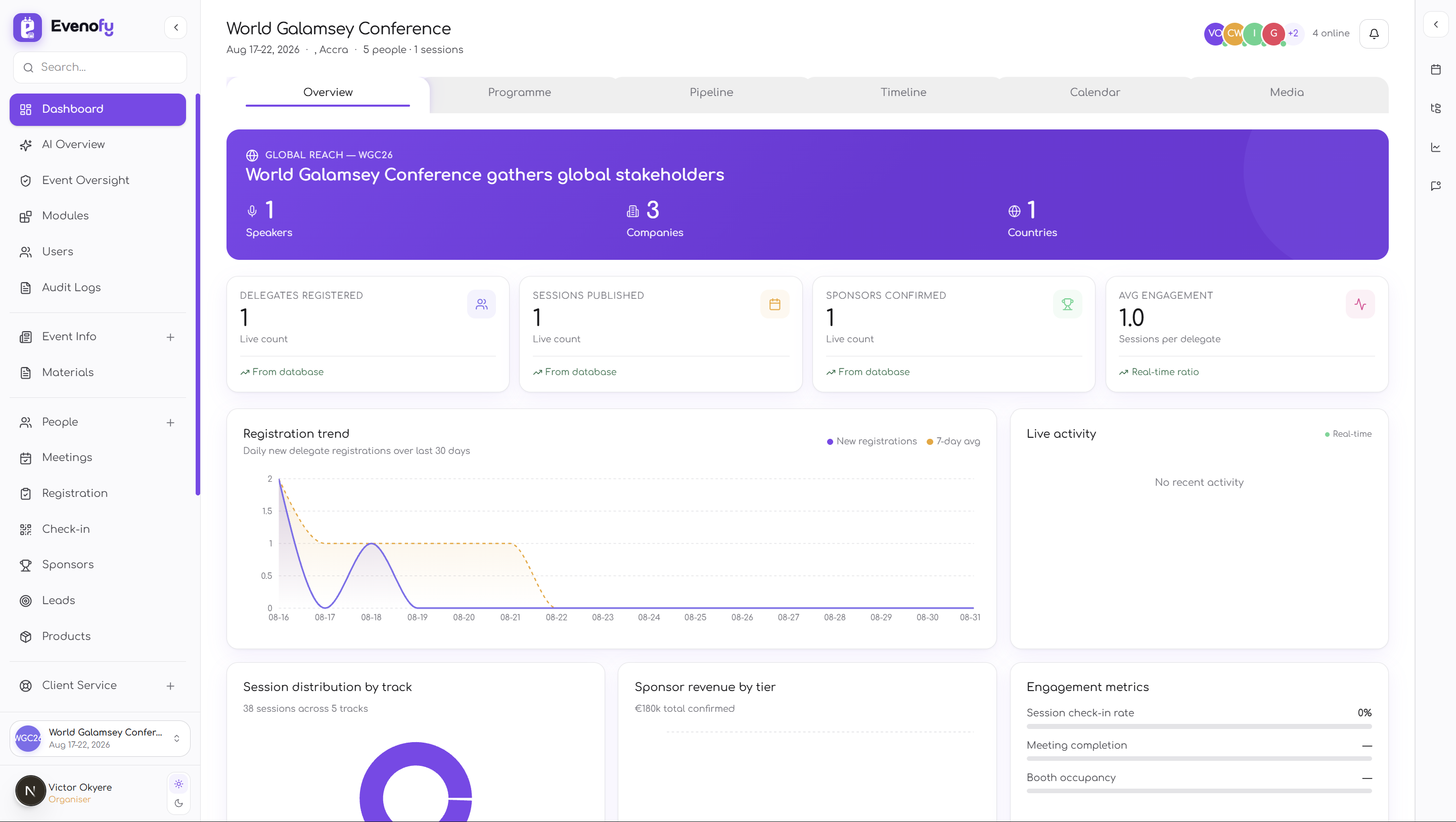Open Products page
Image resolution: width=1456 pixels, height=822 pixels.
(98, 636)
